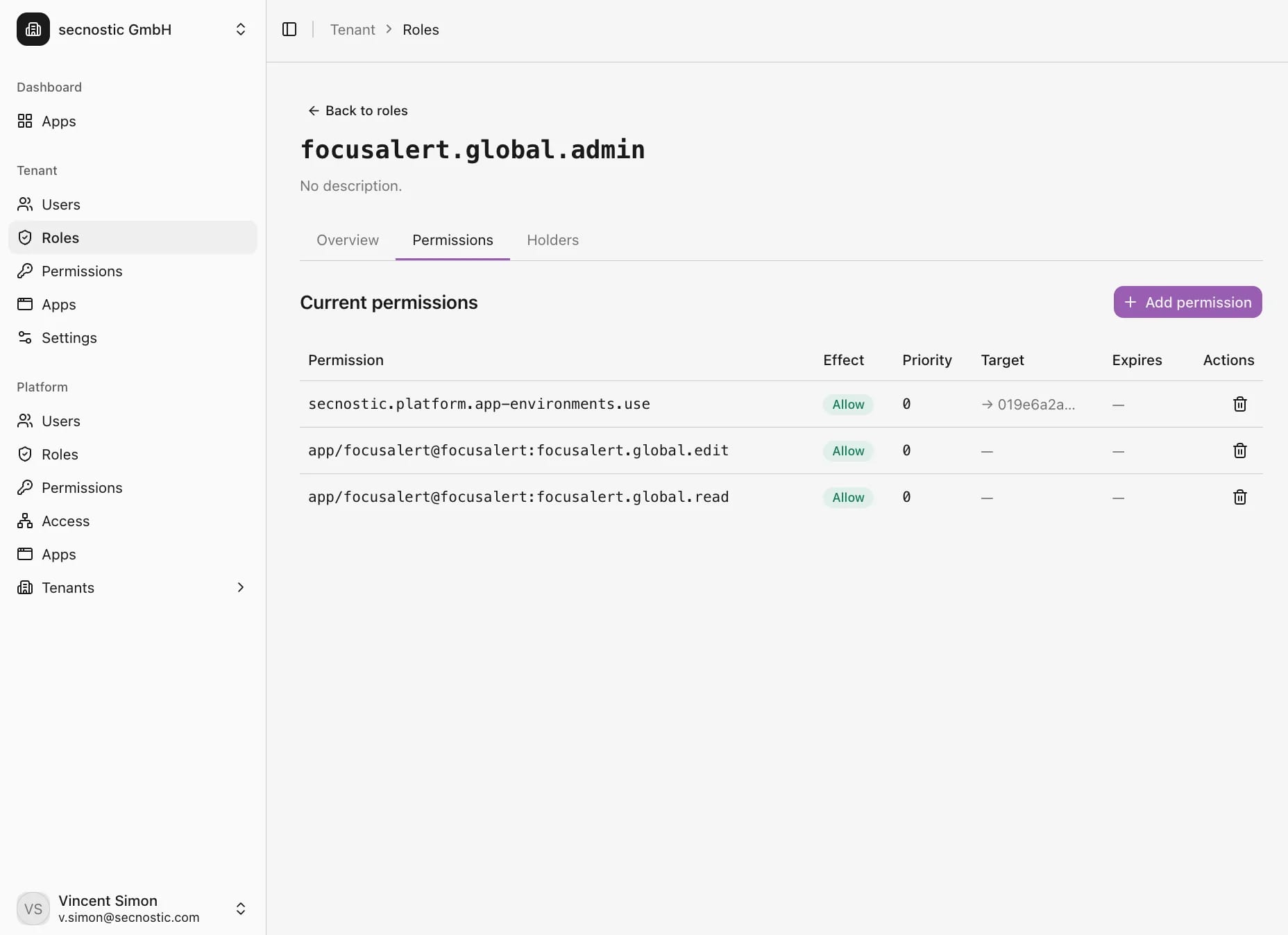
Task: Select secnostic.platform.app-environments.use permission name
Action: click(x=479, y=404)
